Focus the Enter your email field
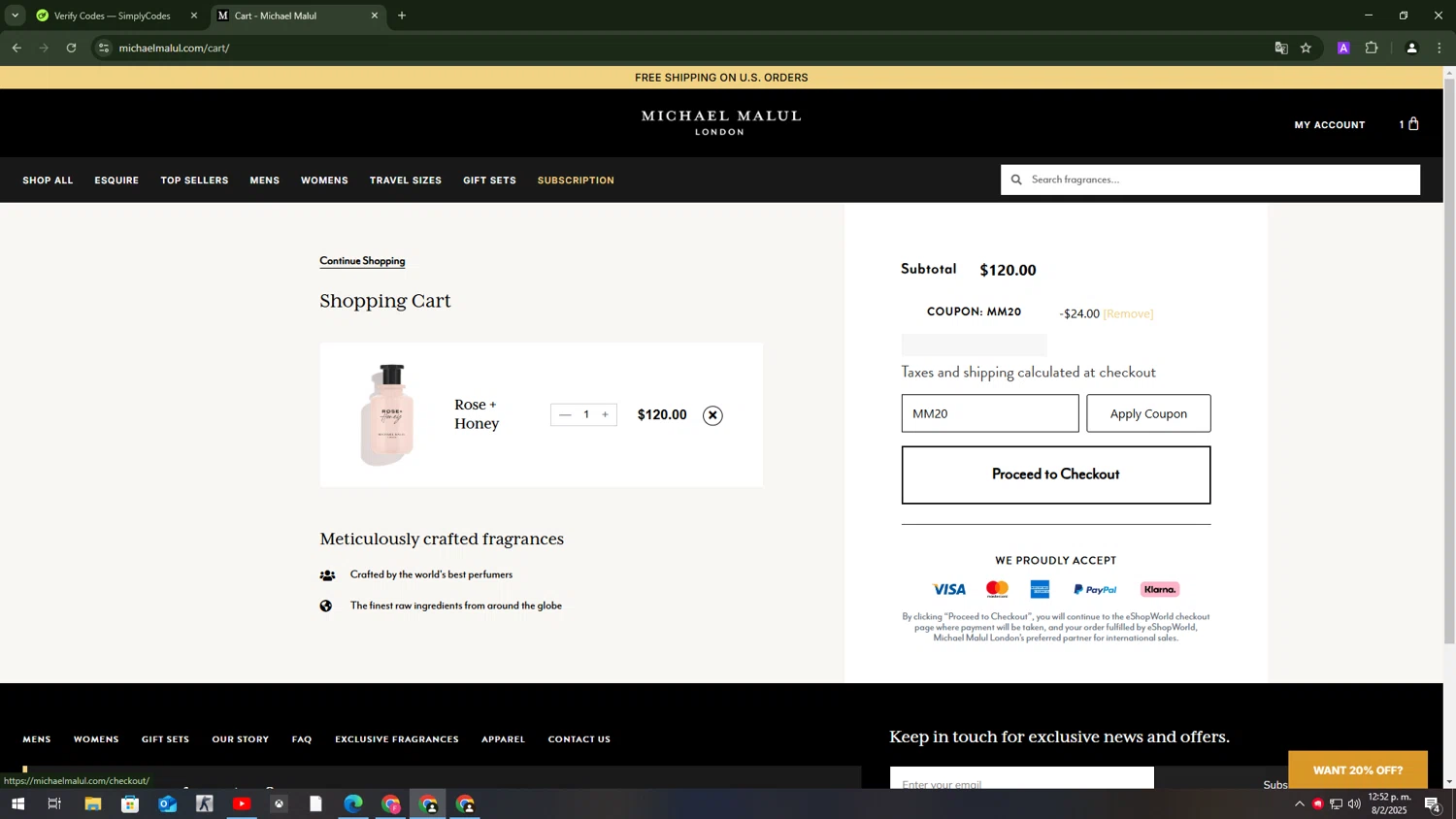 1021,778
